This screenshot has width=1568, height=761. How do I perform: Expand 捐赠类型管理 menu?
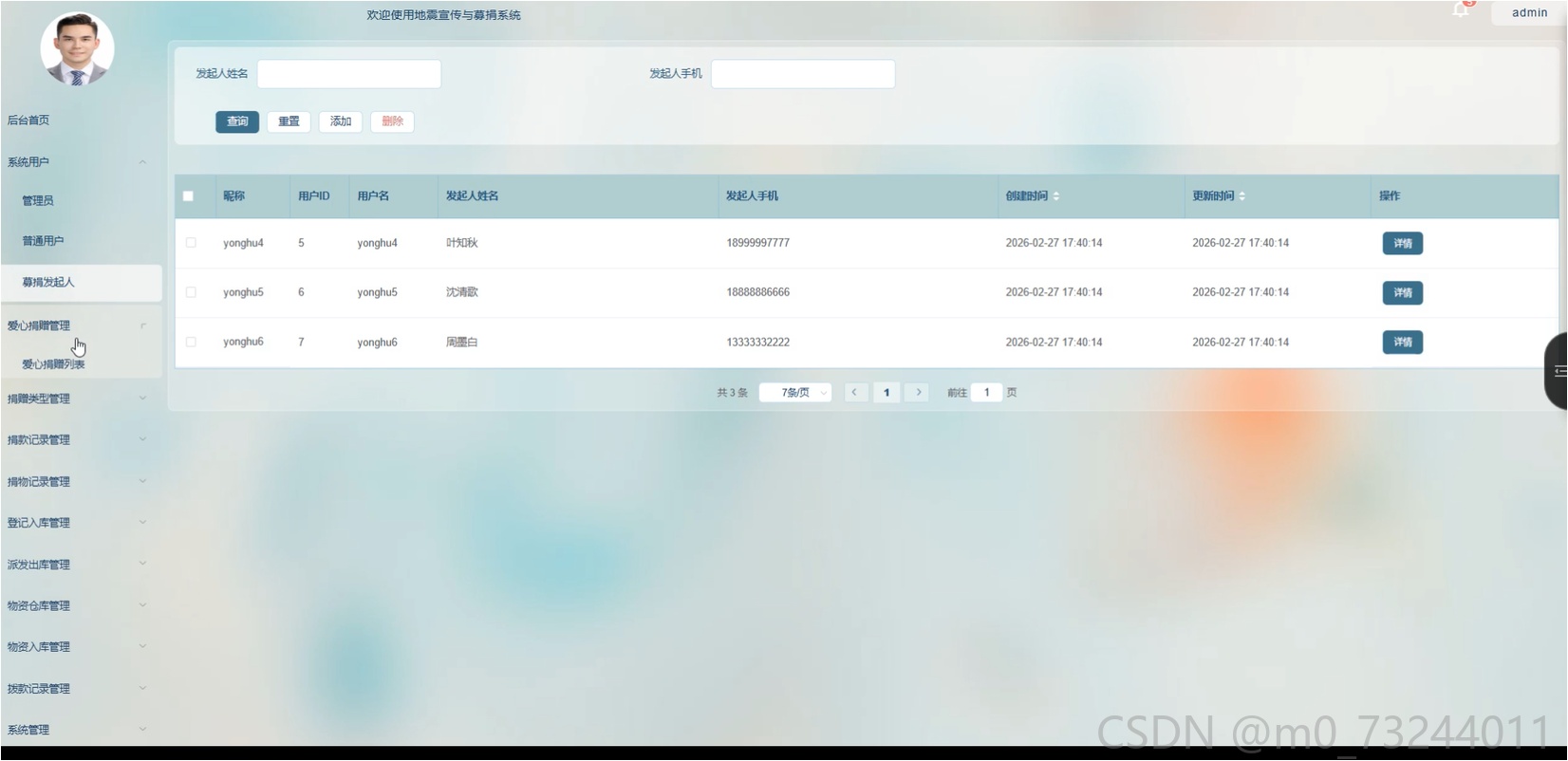click(x=76, y=399)
